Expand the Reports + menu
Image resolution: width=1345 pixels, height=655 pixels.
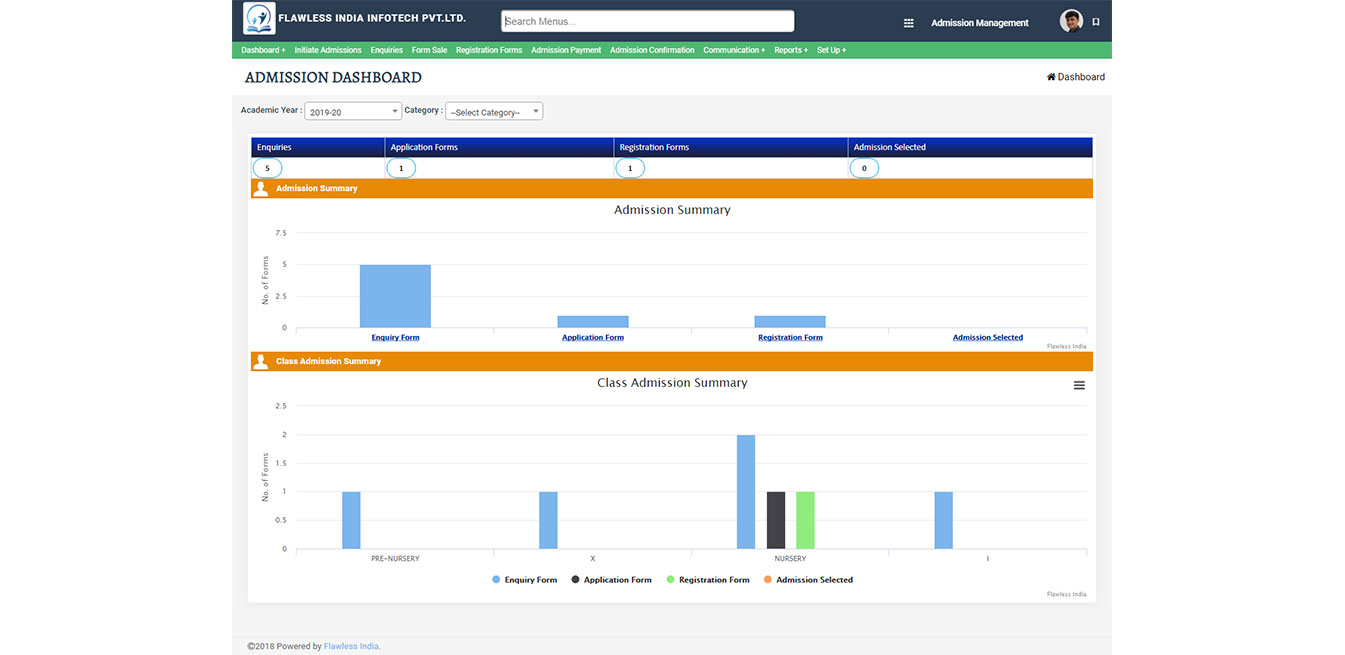(x=790, y=50)
